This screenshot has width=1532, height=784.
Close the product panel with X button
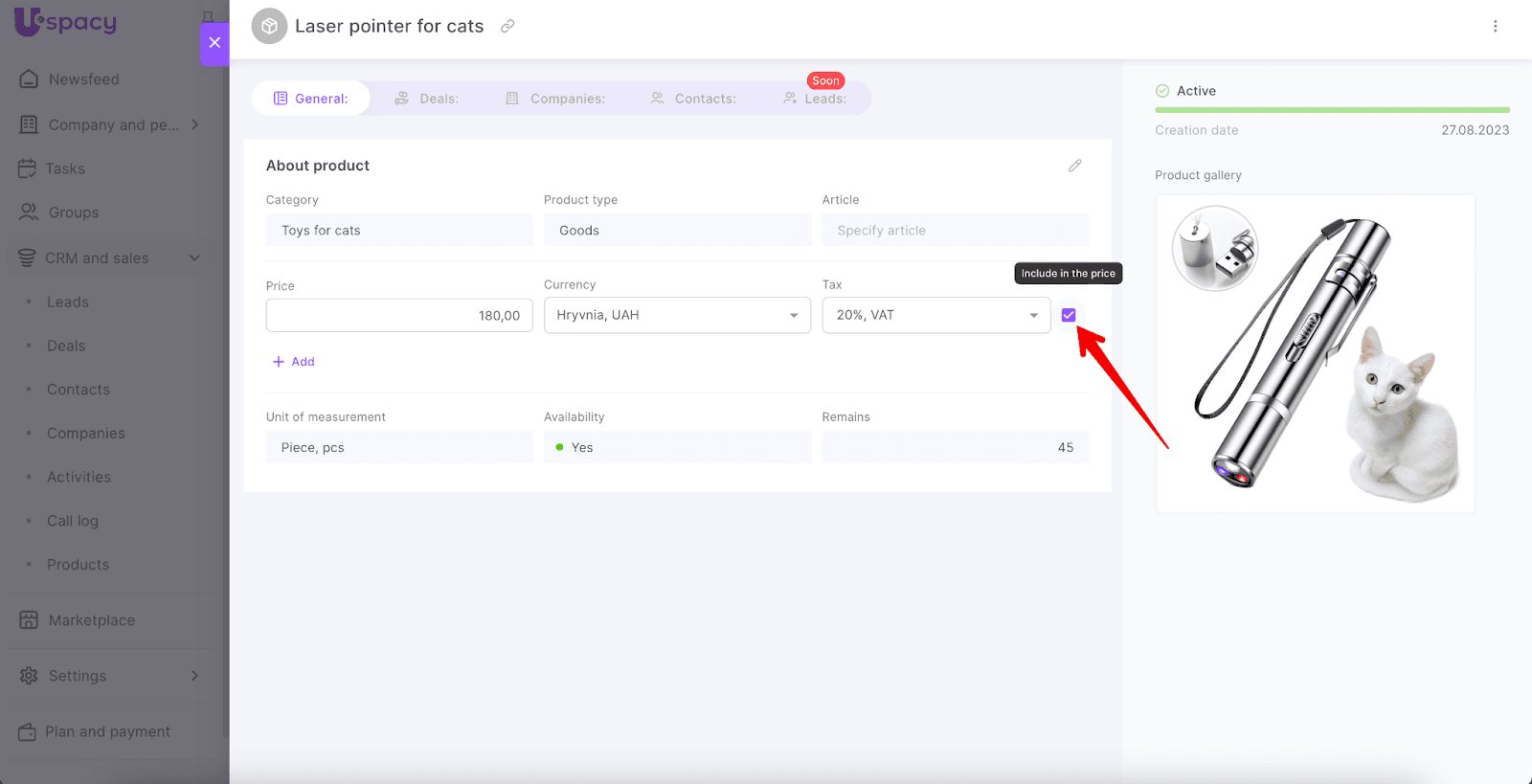coord(214,43)
